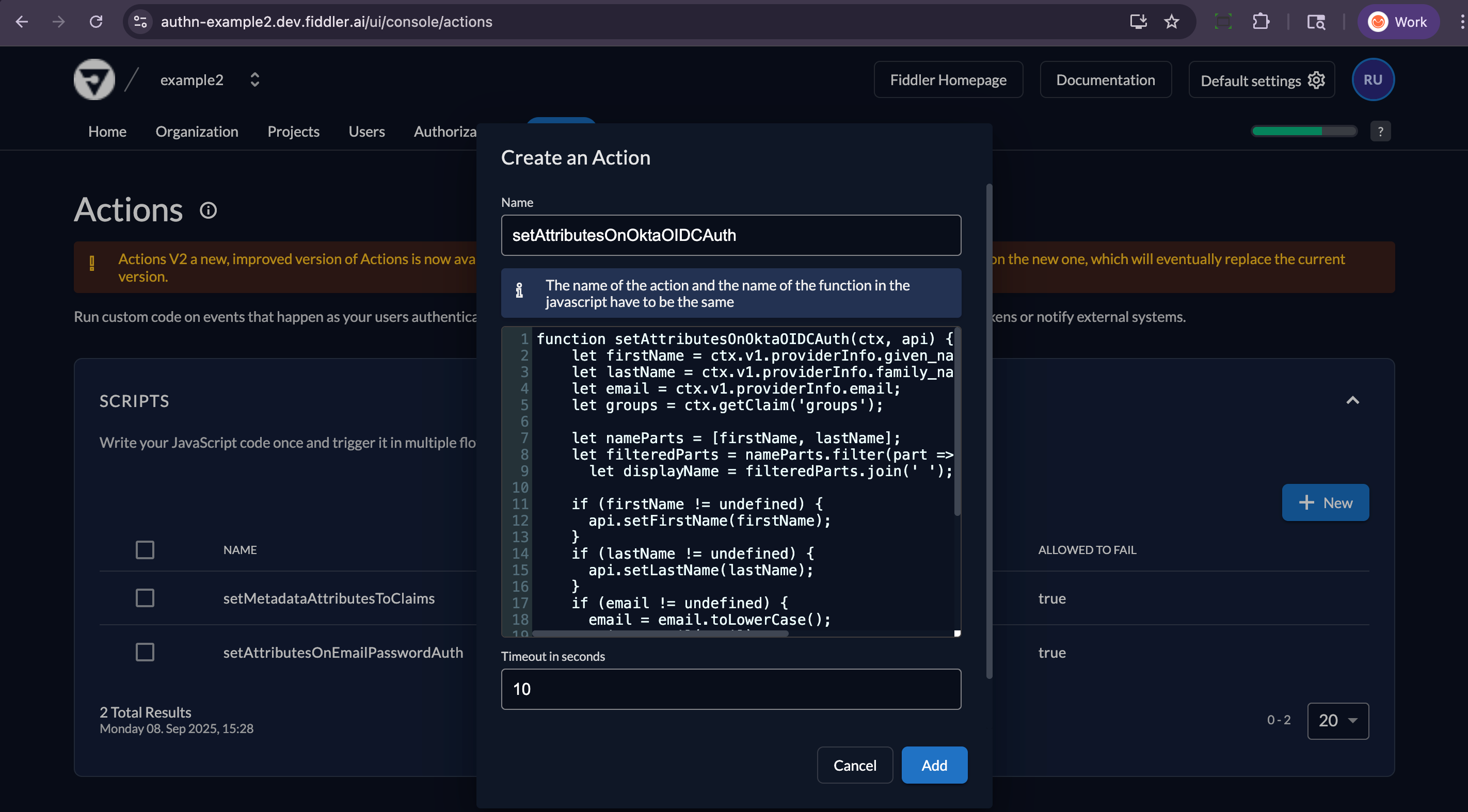Open the RU user avatar menu
This screenshot has height=812, width=1468.
(x=1373, y=79)
